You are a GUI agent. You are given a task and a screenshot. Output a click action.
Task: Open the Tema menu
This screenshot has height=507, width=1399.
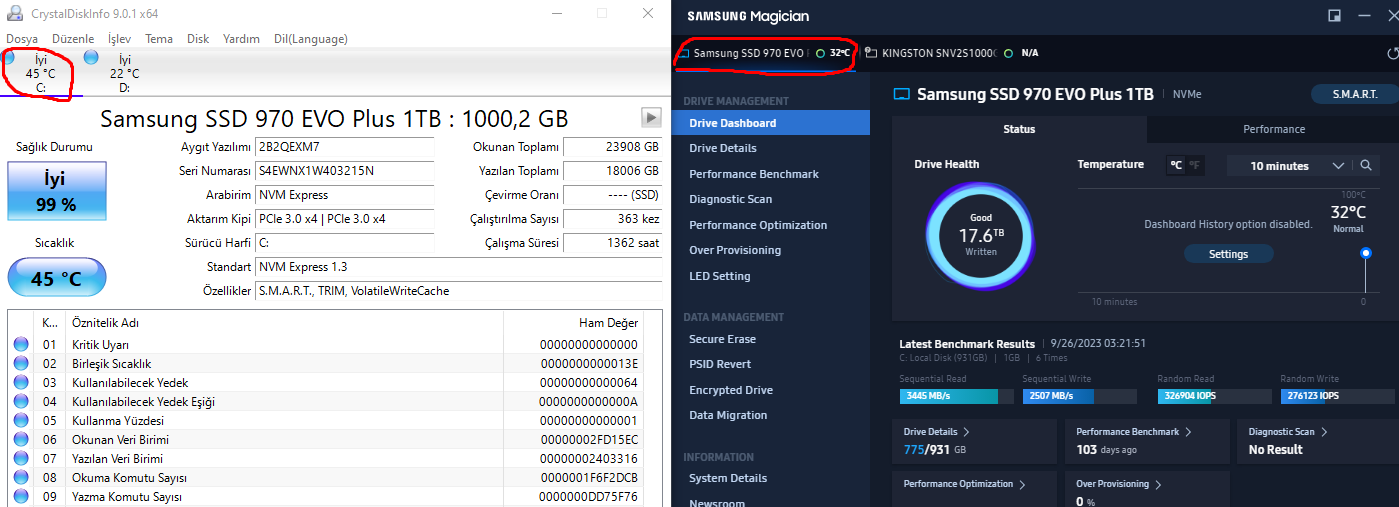(x=159, y=39)
